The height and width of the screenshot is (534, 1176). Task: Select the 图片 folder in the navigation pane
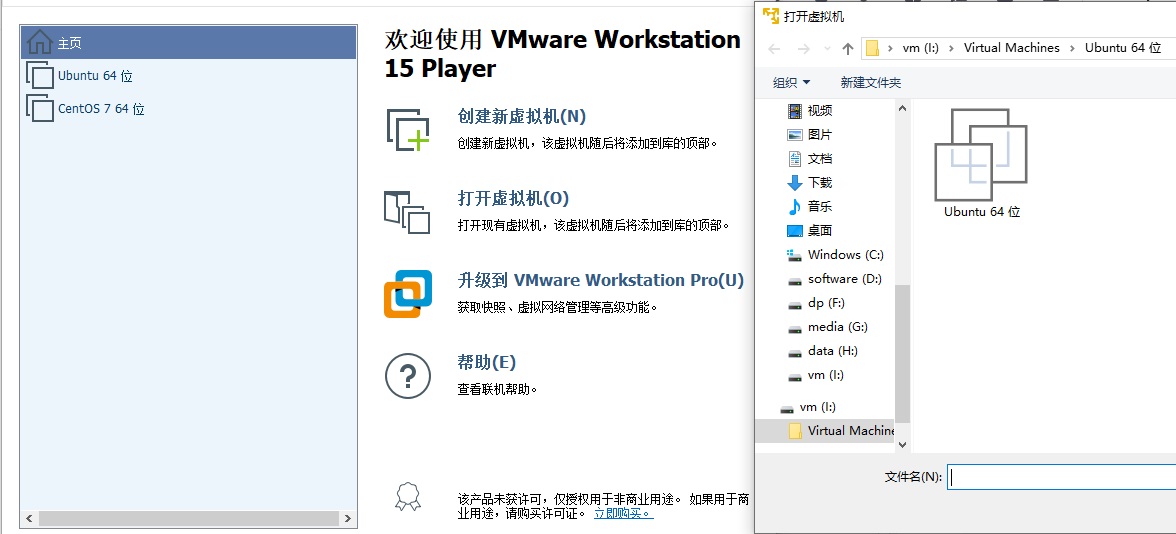(809, 135)
